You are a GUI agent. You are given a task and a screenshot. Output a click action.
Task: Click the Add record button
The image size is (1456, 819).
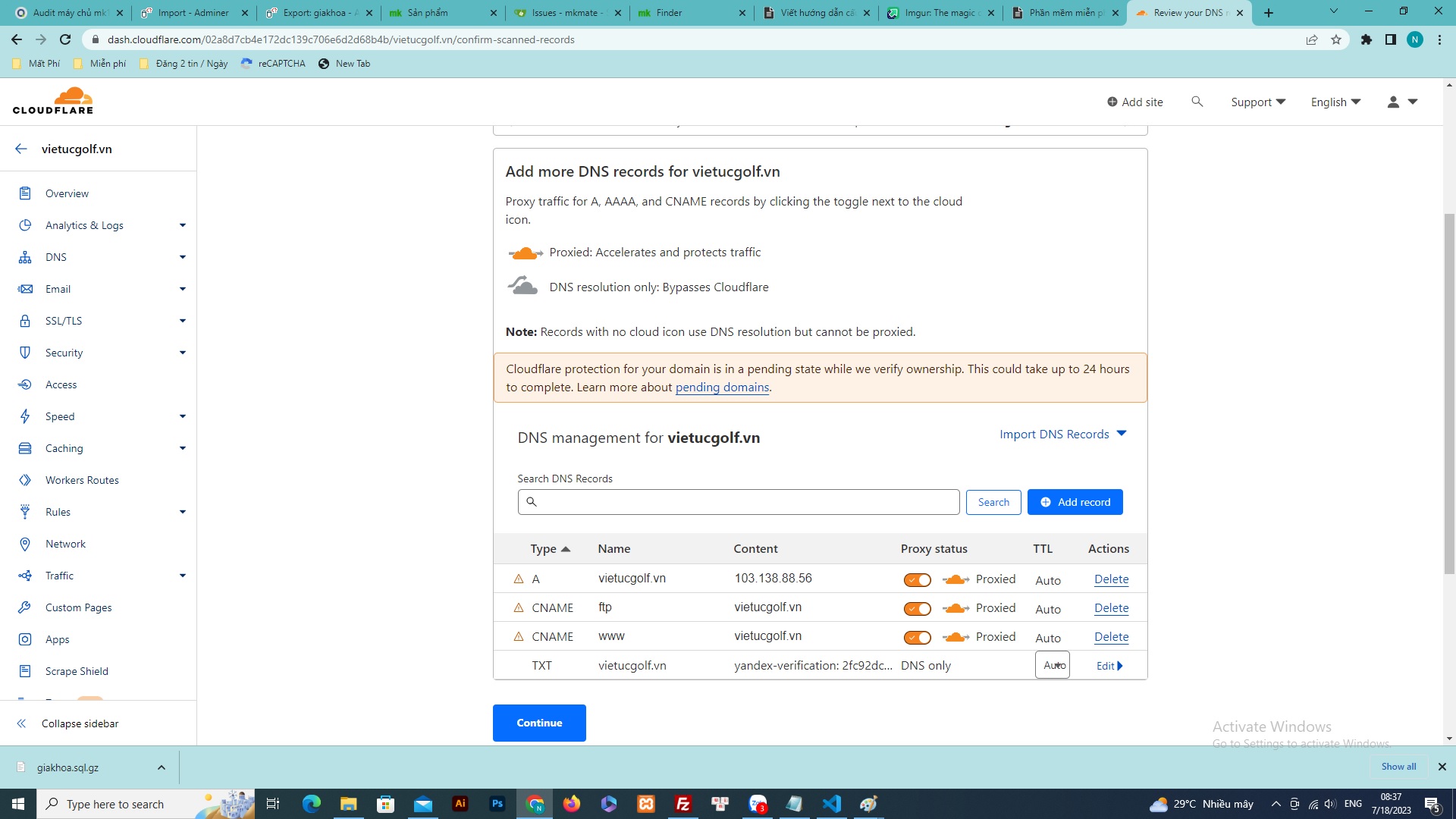[1075, 502]
